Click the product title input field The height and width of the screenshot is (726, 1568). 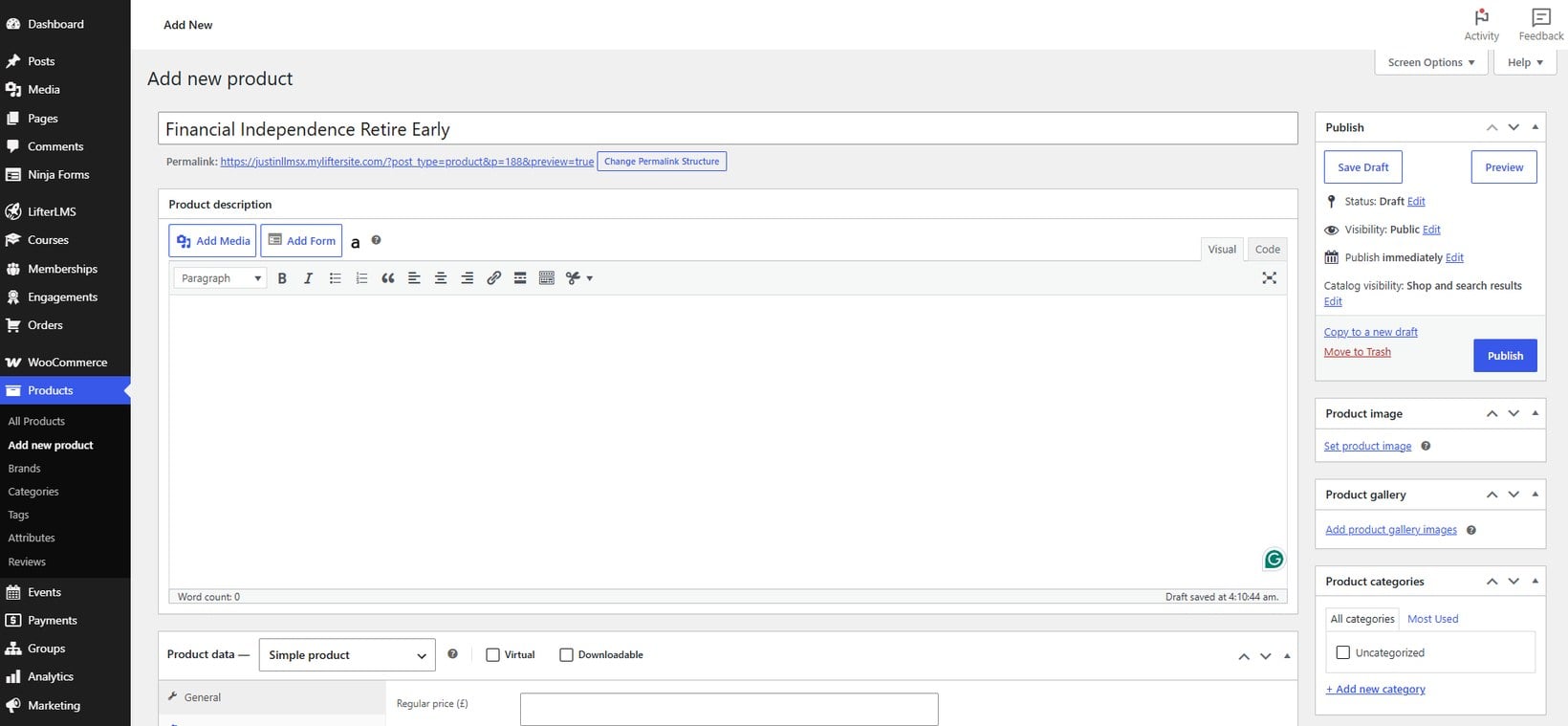(x=728, y=129)
